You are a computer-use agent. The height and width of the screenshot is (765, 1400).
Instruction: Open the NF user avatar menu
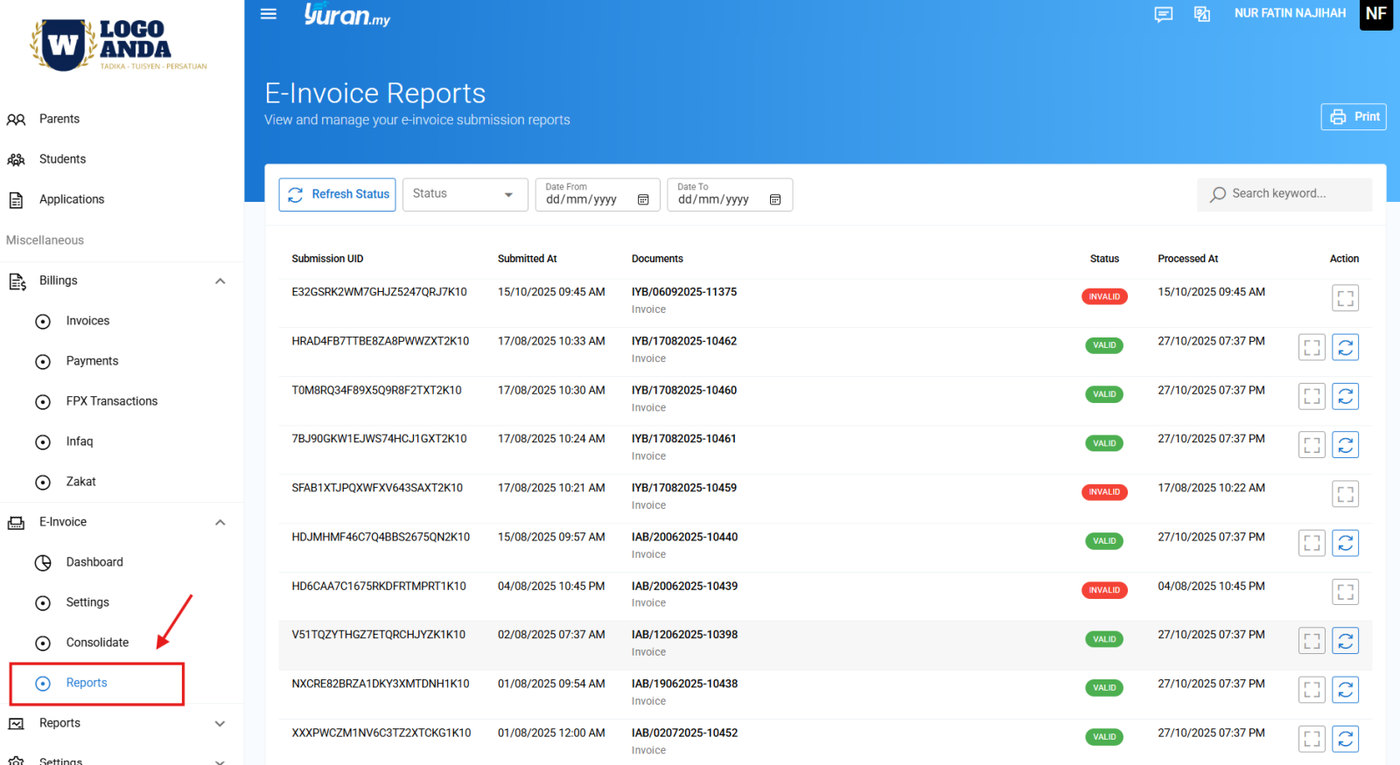[x=1376, y=14]
